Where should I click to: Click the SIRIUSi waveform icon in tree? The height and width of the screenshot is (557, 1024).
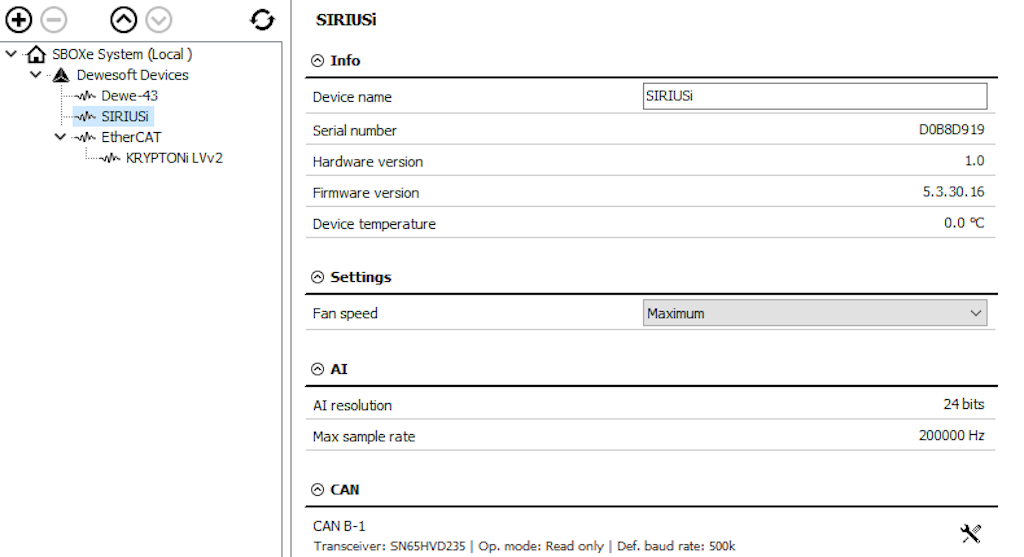86,117
